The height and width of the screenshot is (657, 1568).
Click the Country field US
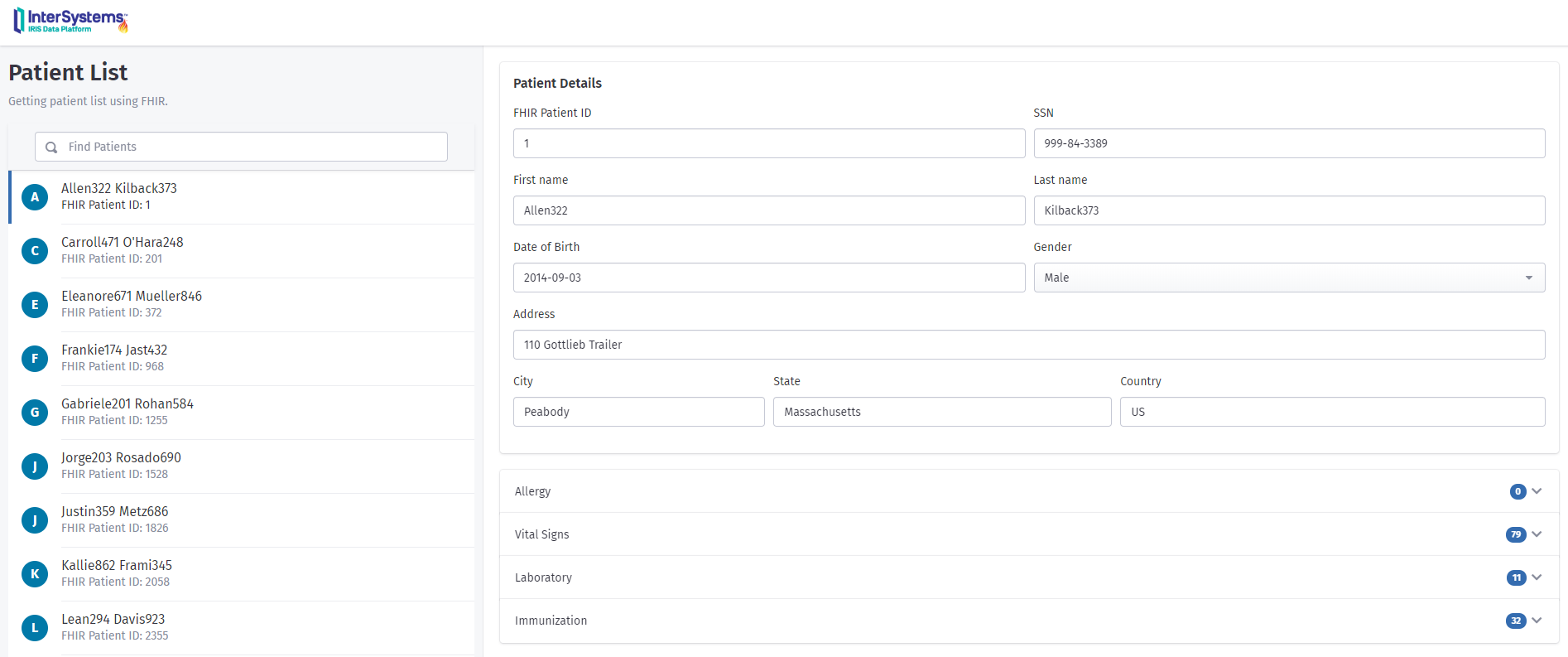point(1332,412)
